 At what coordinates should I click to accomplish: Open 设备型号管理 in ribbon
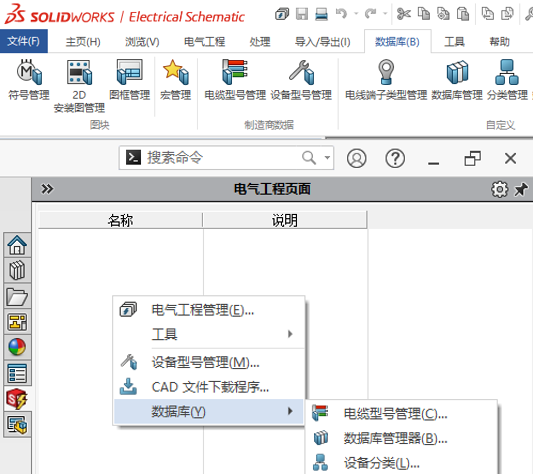coord(301,81)
